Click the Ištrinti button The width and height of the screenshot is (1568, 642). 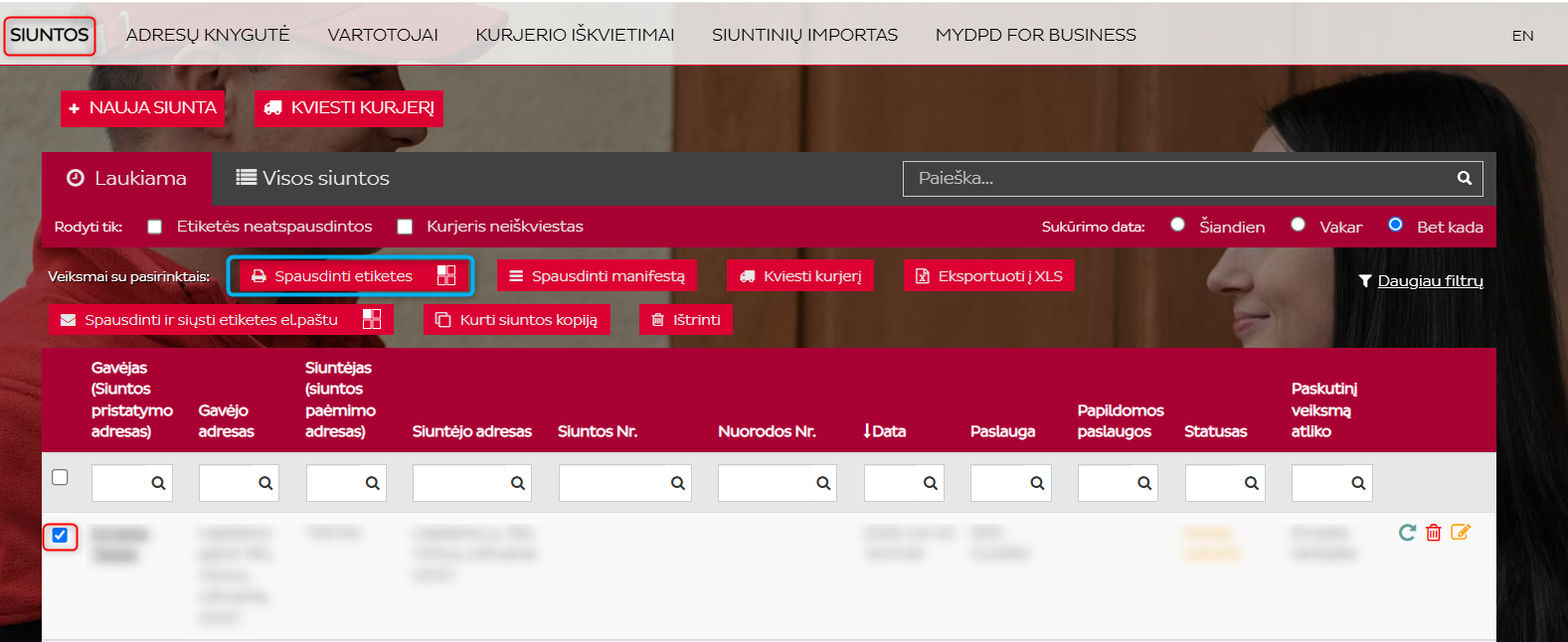(x=686, y=319)
